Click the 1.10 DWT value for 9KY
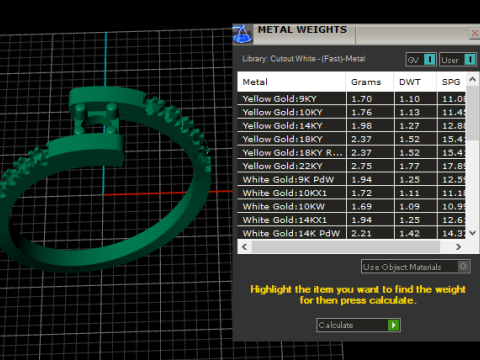 (x=410, y=99)
